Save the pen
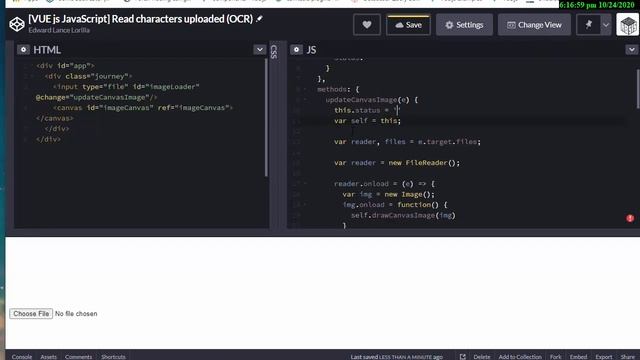The width and height of the screenshot is (640, 360). 408,25
